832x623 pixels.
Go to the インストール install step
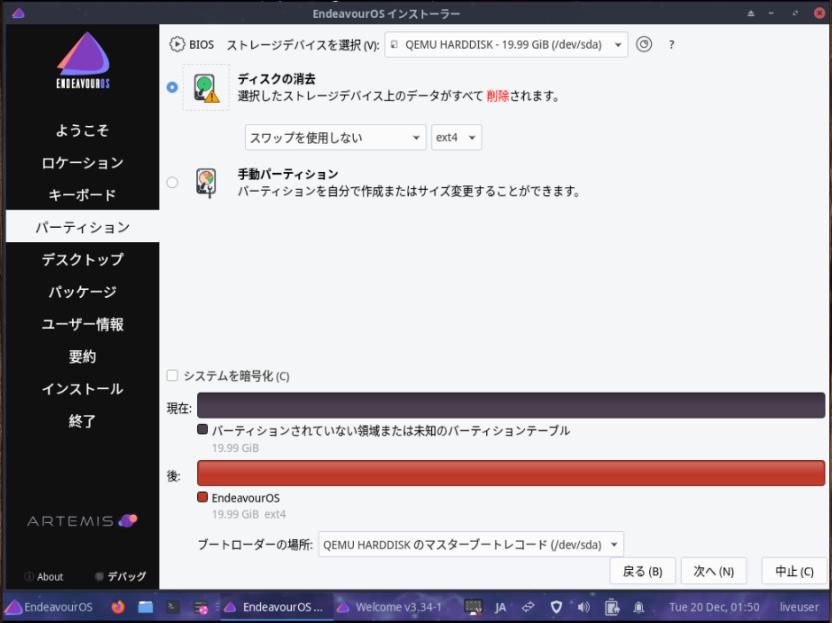tap(82, 388)
